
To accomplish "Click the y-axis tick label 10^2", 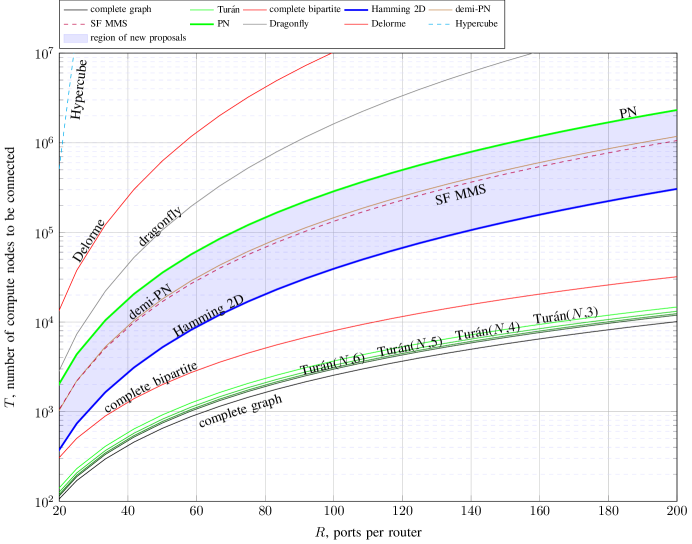I will tap(44, 501).
